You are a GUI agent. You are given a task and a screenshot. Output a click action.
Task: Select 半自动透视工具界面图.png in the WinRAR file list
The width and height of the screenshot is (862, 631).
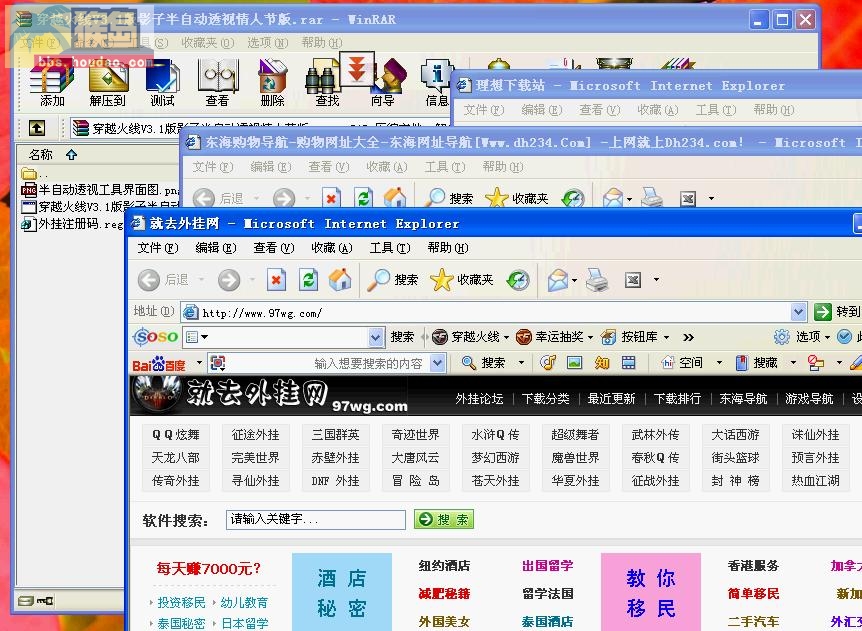click(101, 190)
